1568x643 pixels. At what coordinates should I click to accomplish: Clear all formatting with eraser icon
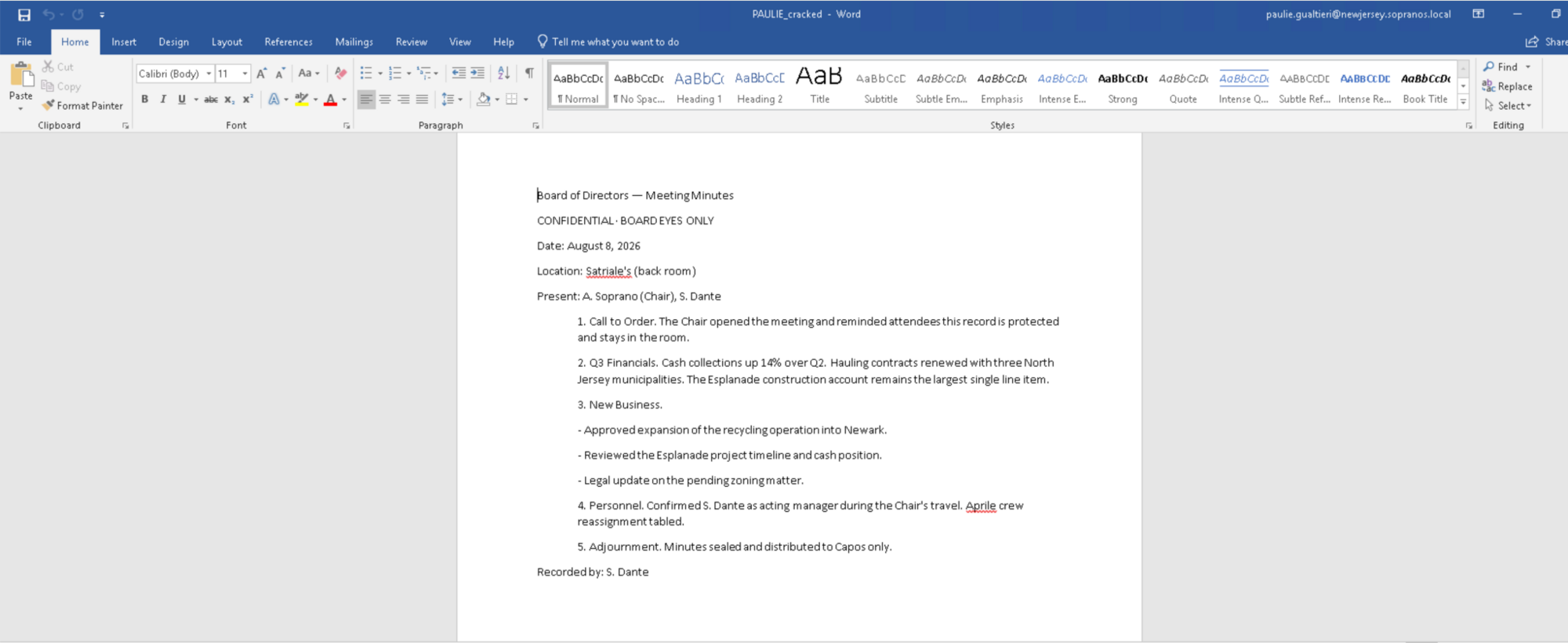tap(340, 73)
